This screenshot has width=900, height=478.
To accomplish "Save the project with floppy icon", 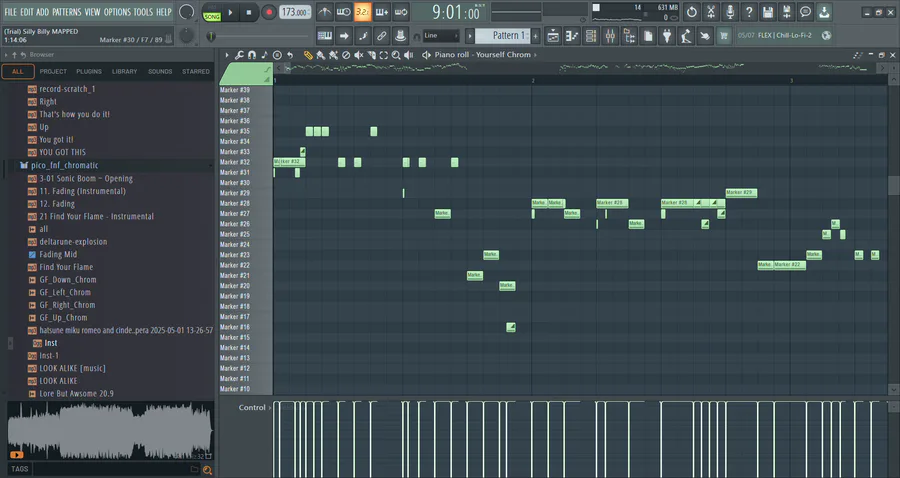I will pos(767,11).
